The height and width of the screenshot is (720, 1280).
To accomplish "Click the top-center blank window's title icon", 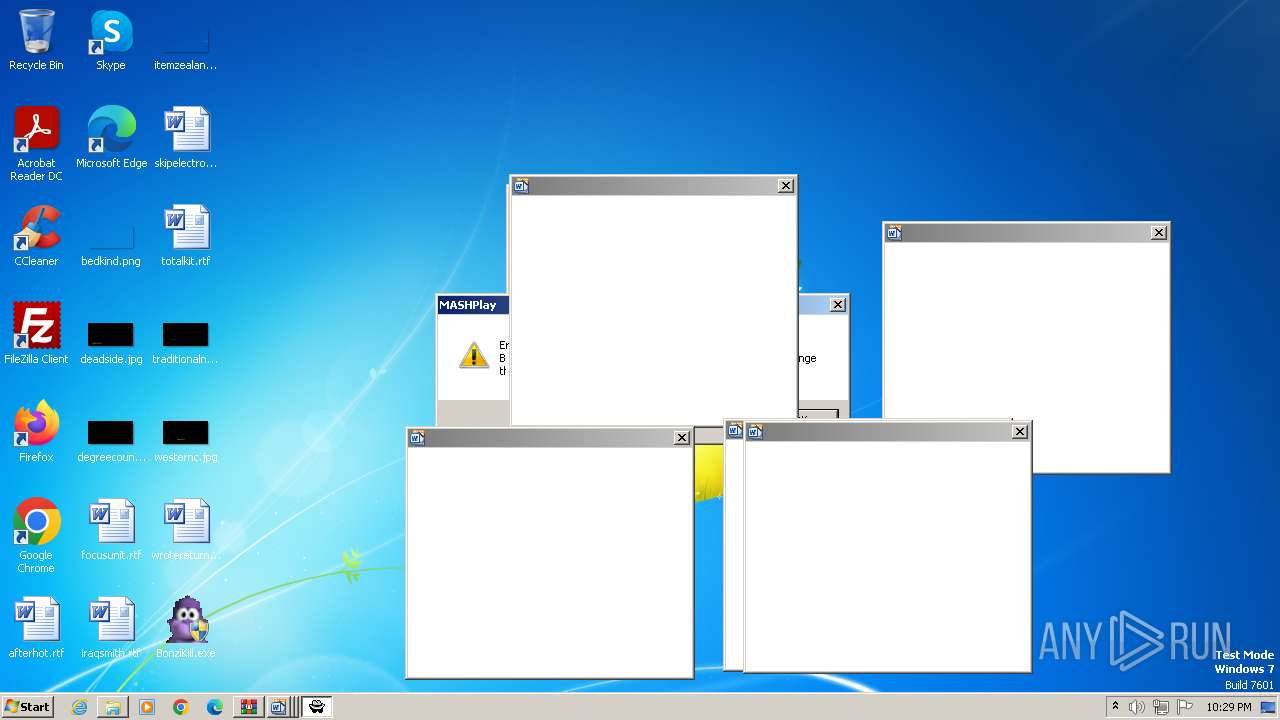I will pyautogui.click(x=521, y=186).
